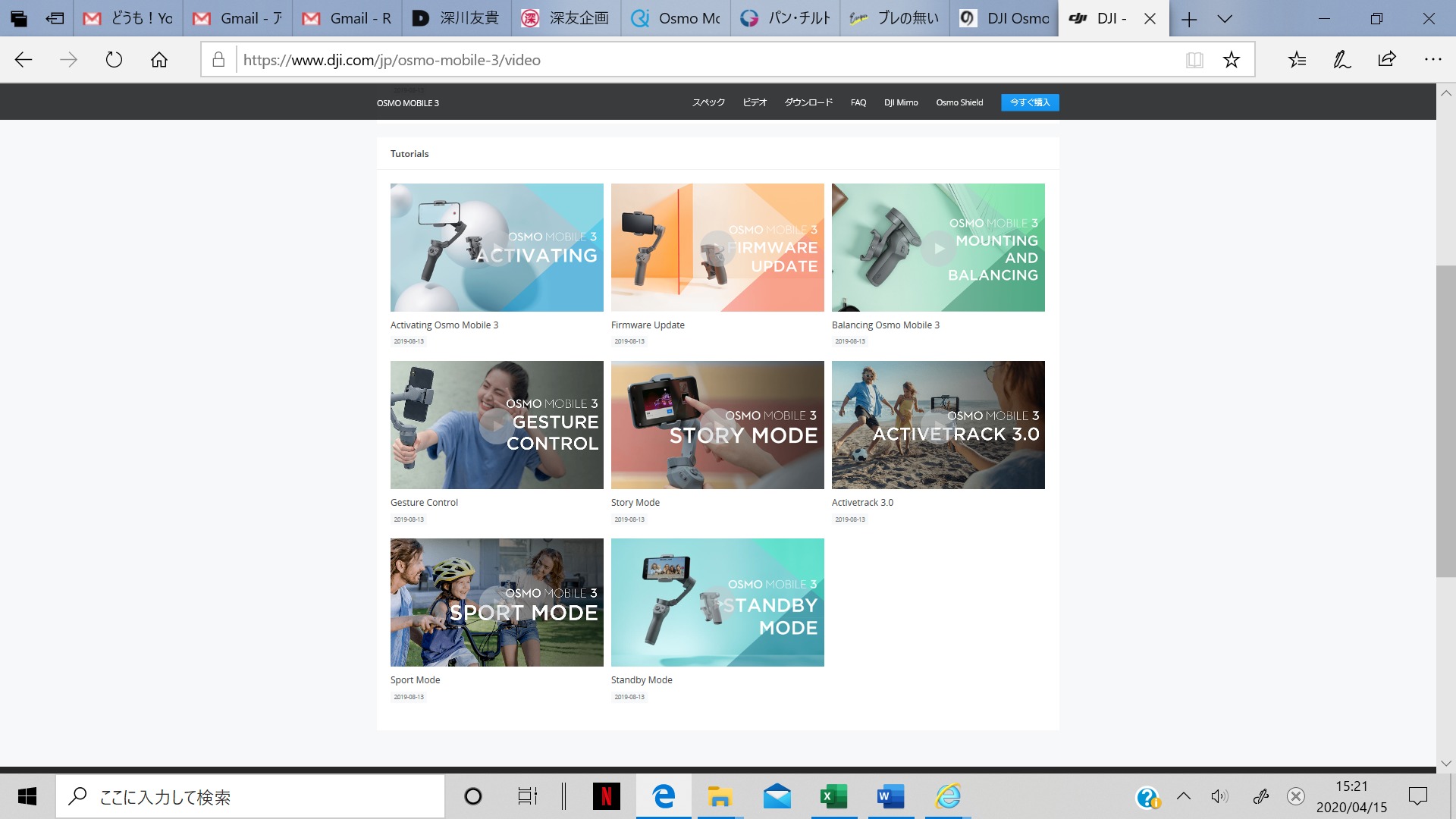The width and height of the screenshot is (1456, 819).
Task: Click the taskbar search box
Action: pyautogui.click(x=250, y=796)
